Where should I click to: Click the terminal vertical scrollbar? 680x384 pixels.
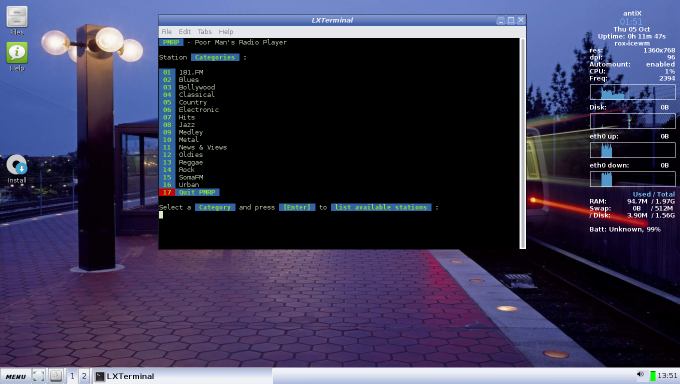click(x=523, y=143)
